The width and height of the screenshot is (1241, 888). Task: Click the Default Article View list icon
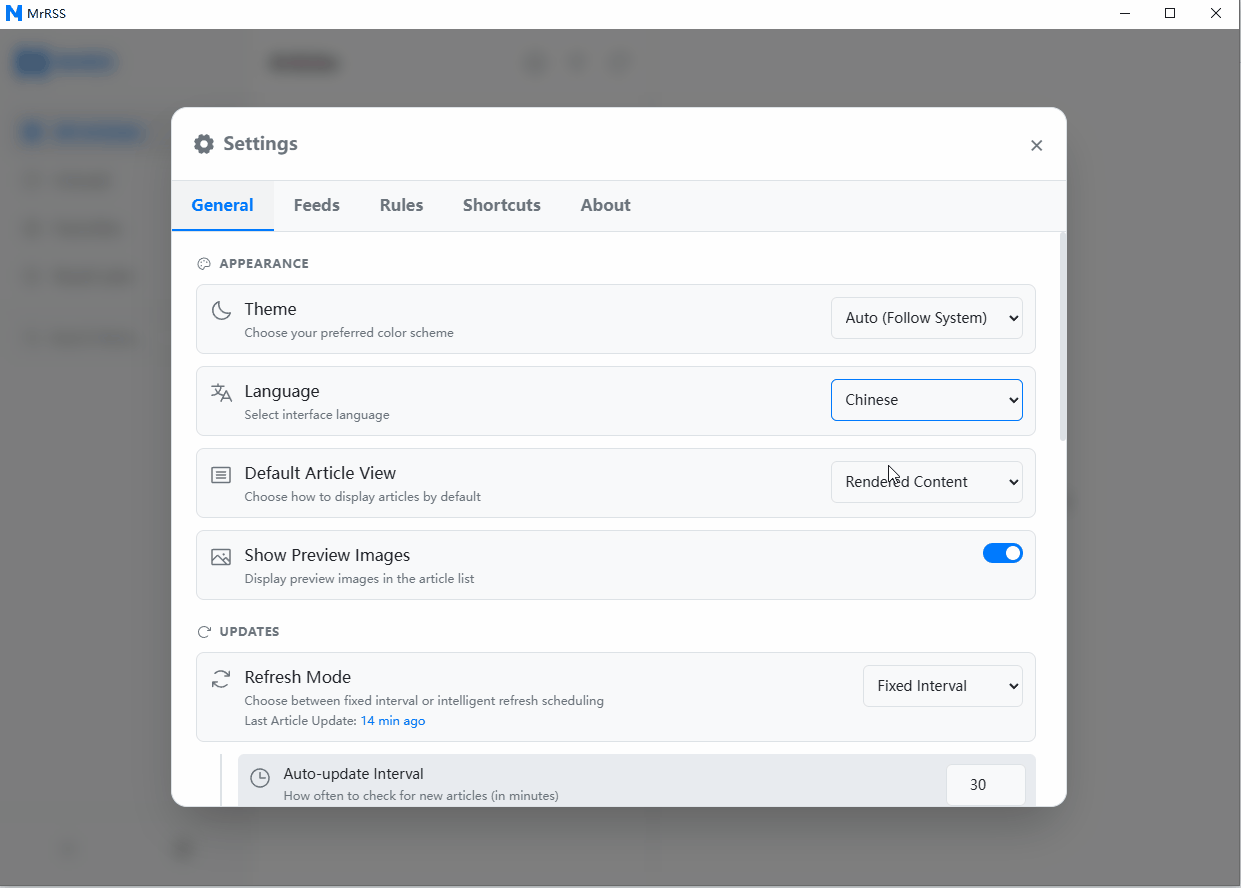point(221,475)
